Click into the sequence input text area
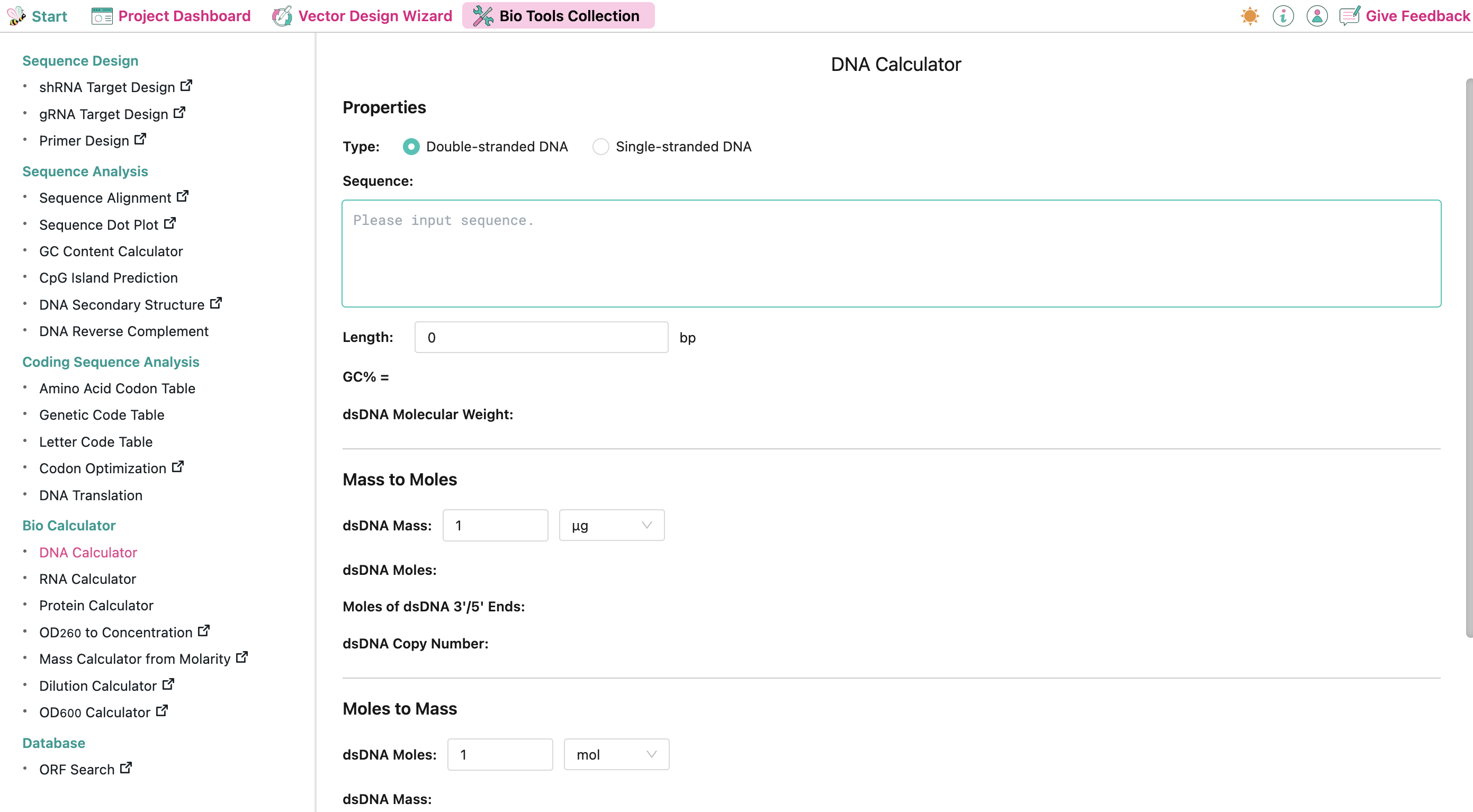The width and height of the screenshot is (1473, 812). (x=891, y=252)
